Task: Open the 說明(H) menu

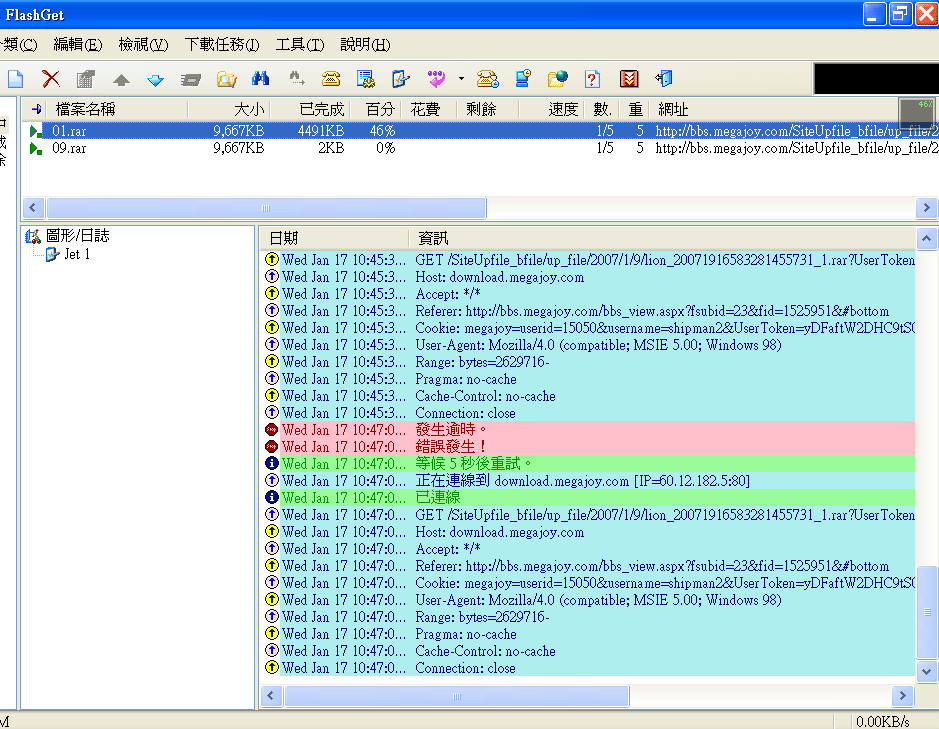Action: pyautogui.click(x=365, y=45)
